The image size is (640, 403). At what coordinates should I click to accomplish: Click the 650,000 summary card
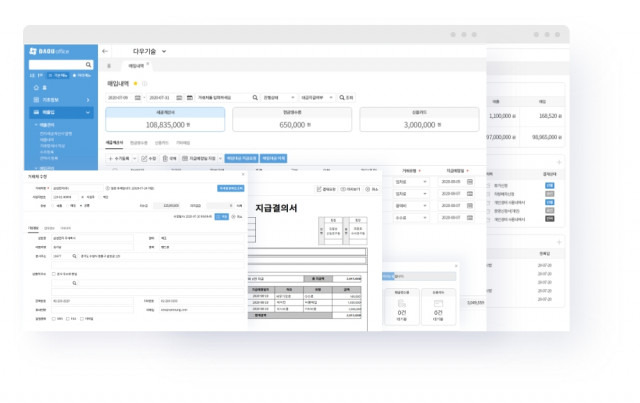(292, 120)
